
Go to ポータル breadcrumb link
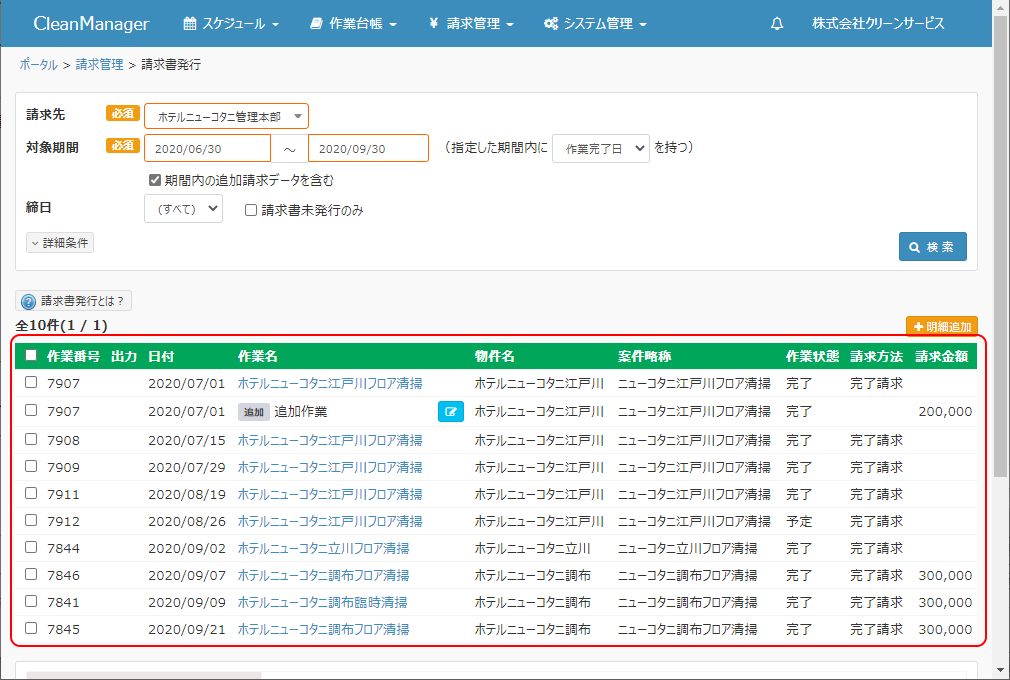coord(38,65)
